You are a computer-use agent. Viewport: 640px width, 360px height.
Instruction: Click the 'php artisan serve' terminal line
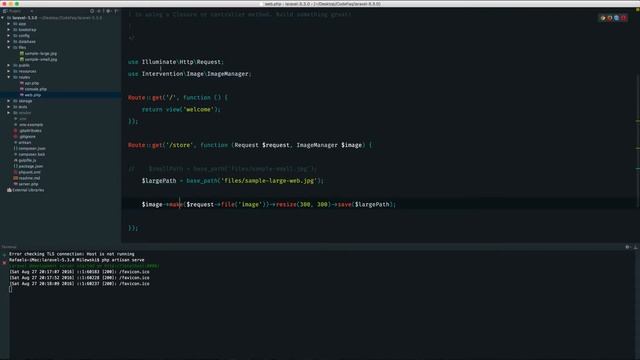tap(77, 260)
